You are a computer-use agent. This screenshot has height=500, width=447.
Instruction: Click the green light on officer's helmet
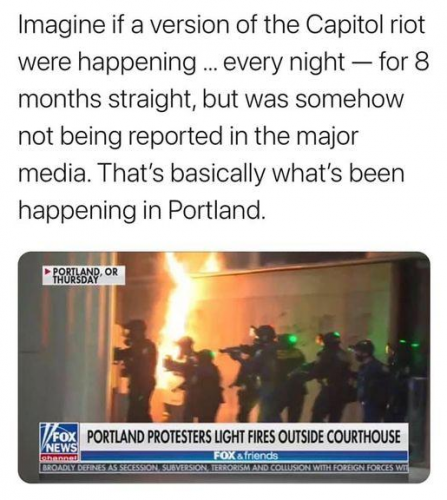tap(292, 339)
